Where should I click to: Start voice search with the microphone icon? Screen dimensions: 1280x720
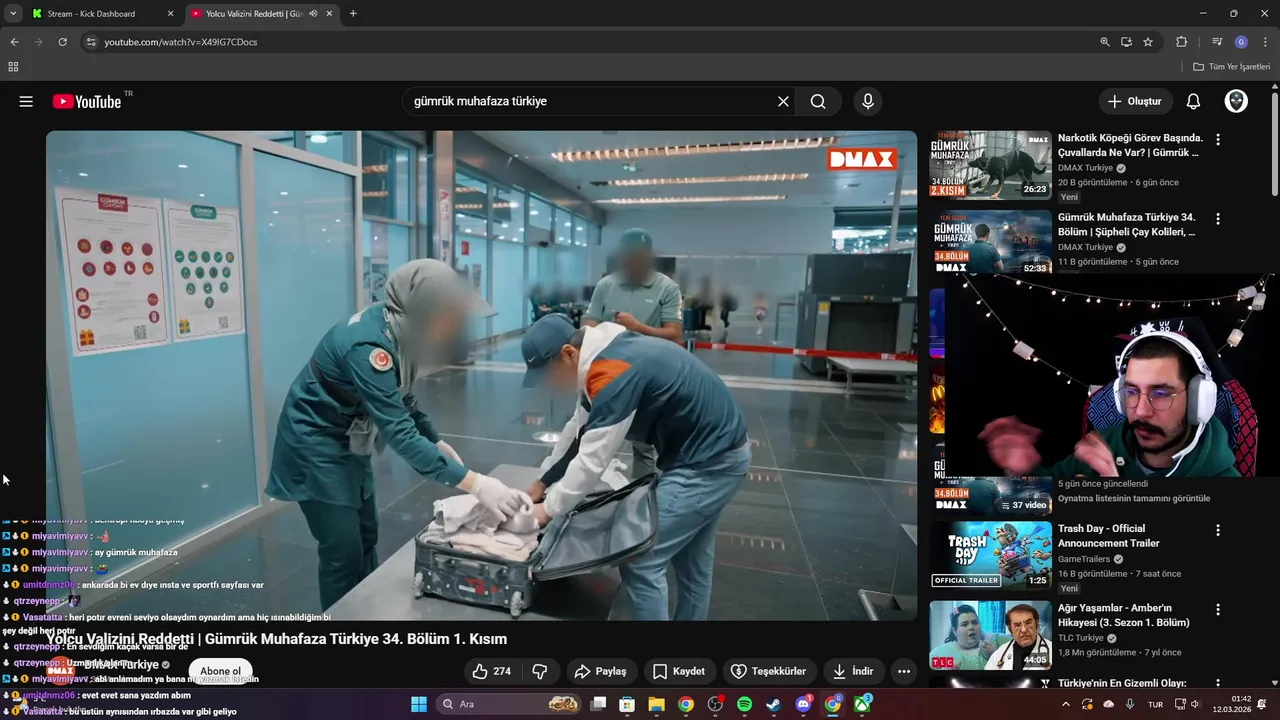[867, 101]
